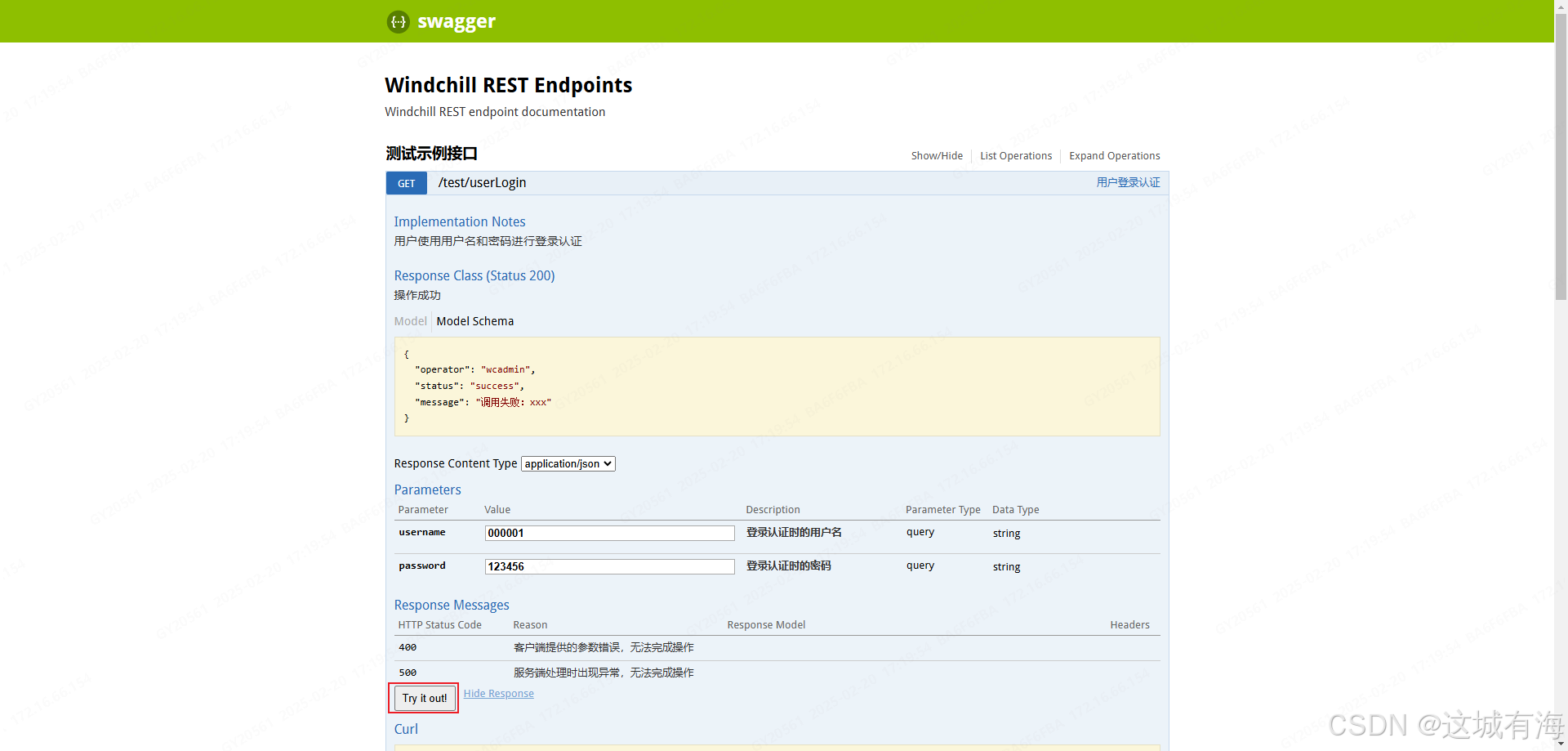Image resolution: width=1568 pixels, height=751 pixels.
Task: Click the 登录认证时的密码 description
Action: pos(789,565)
